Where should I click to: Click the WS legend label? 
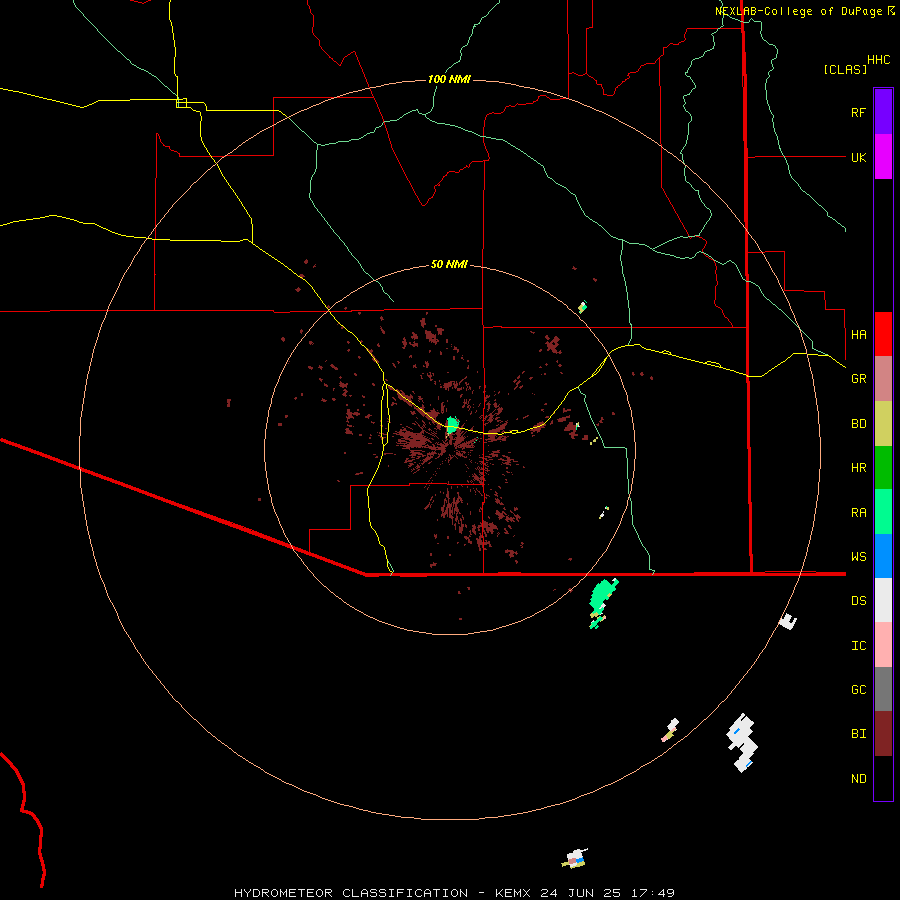point(858,557)
